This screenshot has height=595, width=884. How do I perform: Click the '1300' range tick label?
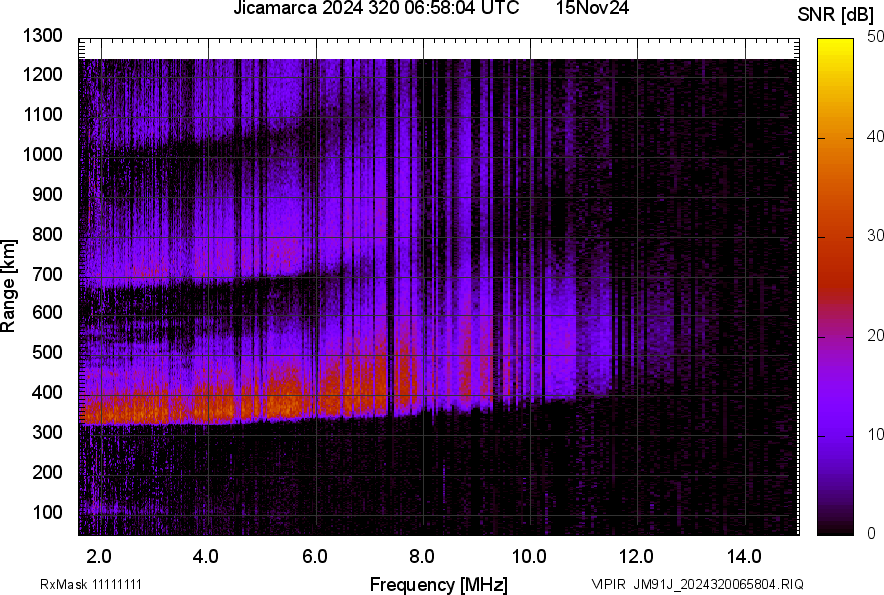[42, 36]
